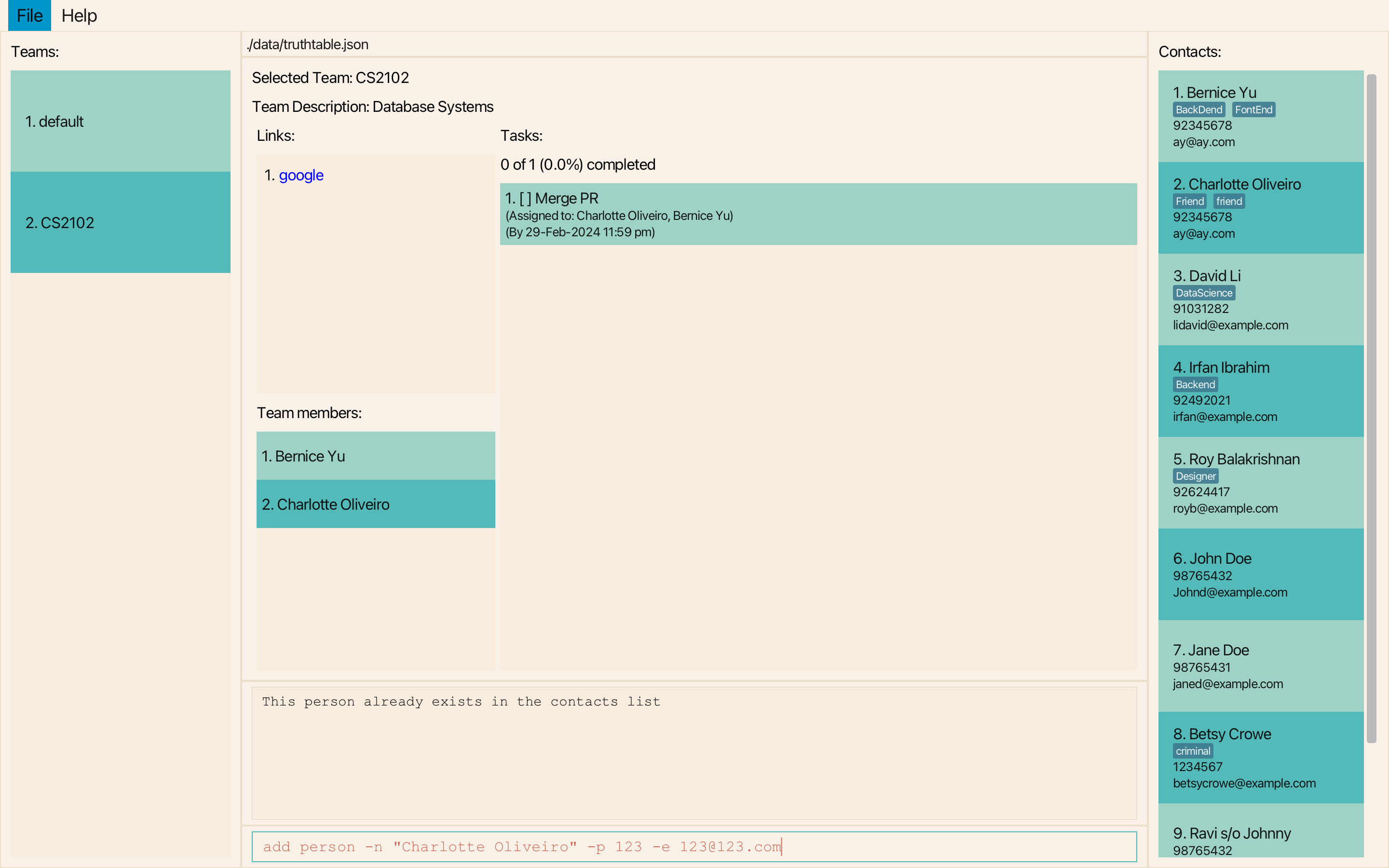Click the Merge PR task item
Image resolution: width=1389 pixels, height=868 pixels.
click(x=817, y=214)
